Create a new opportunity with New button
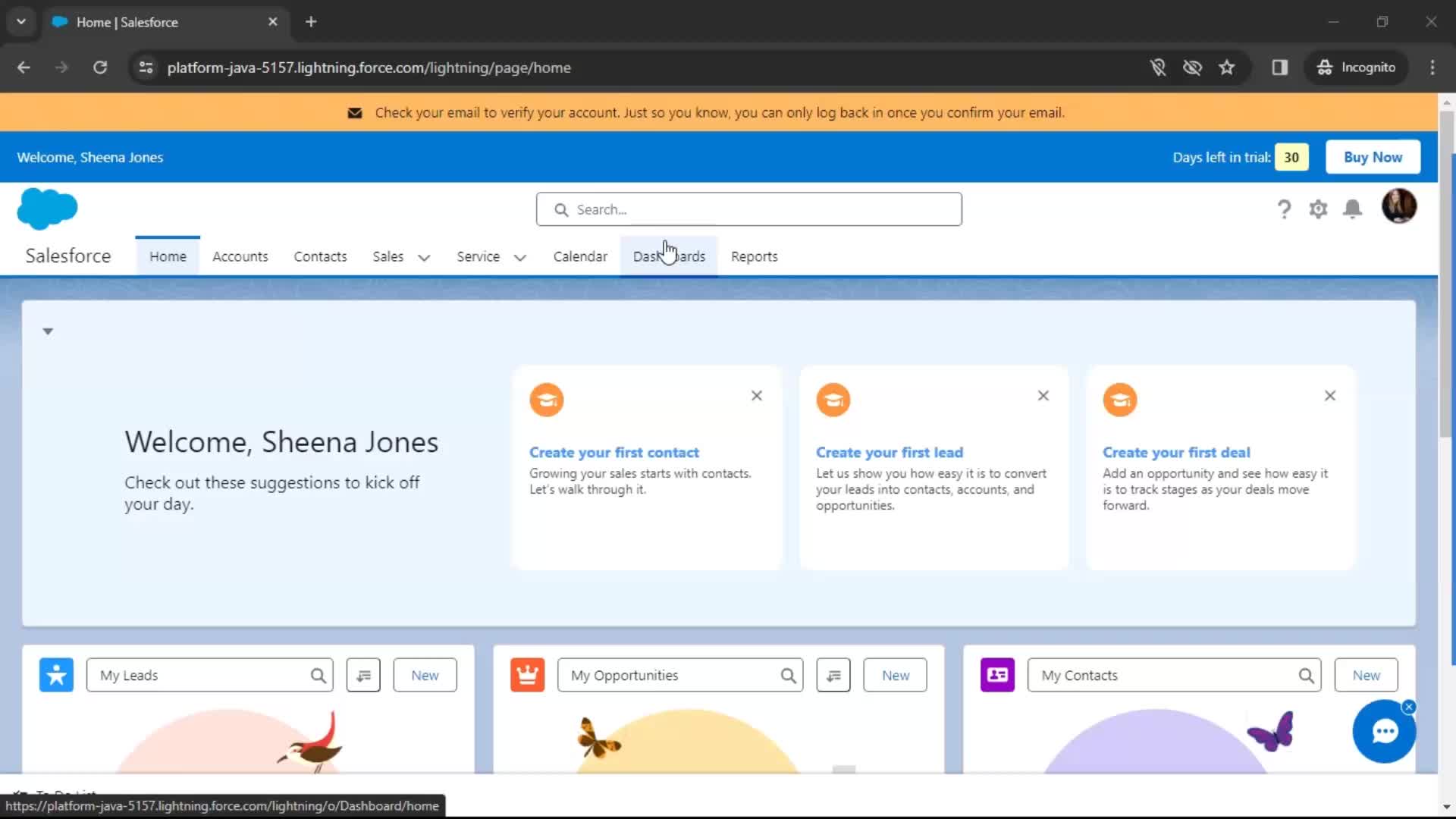 [x=895, y=676]
